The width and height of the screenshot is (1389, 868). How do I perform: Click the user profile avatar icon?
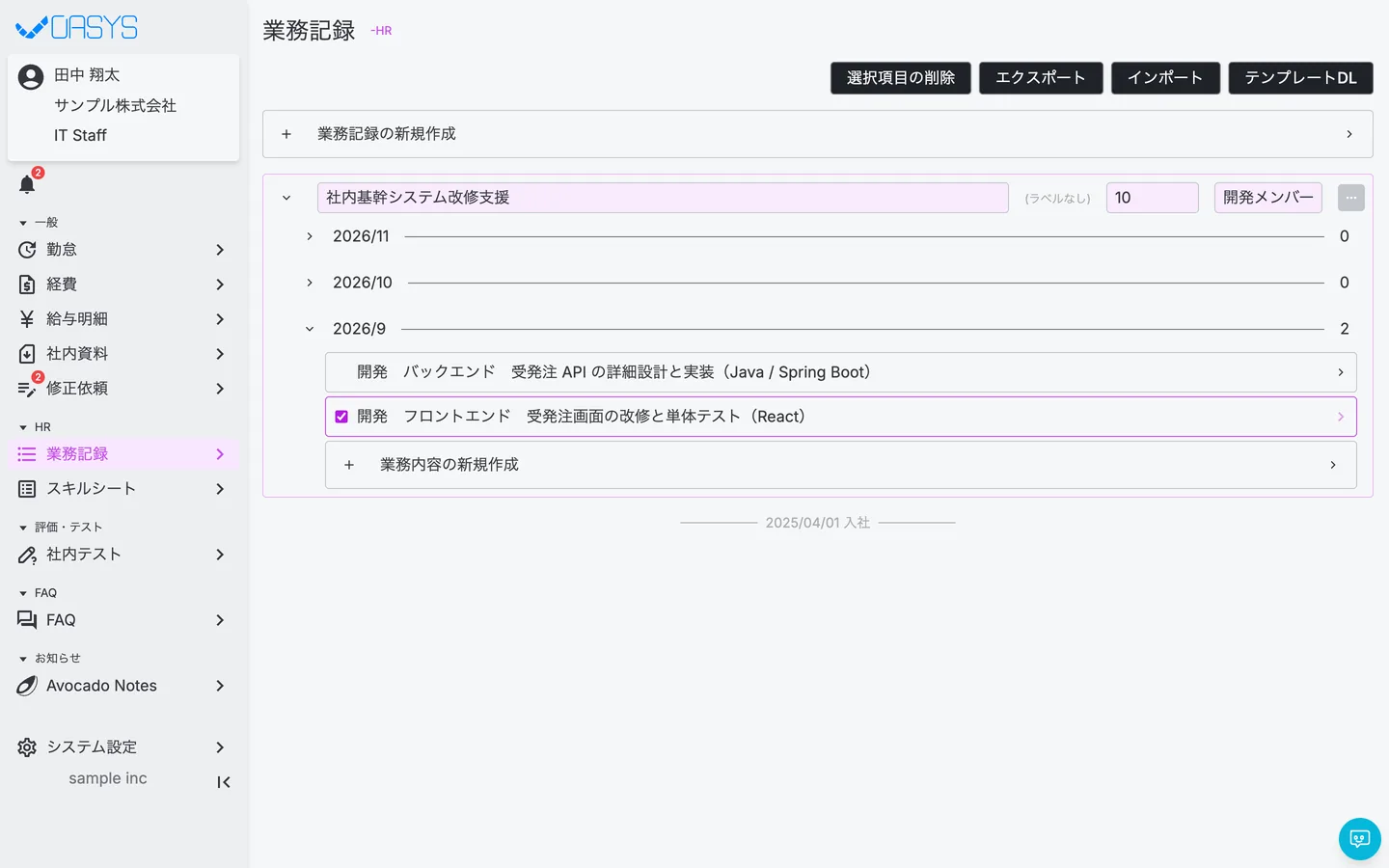pyautogui.click(x=31, y=77)
